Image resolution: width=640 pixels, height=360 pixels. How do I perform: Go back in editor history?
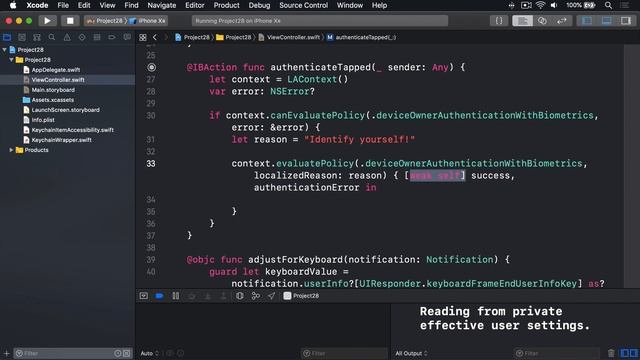coord(155,37)
